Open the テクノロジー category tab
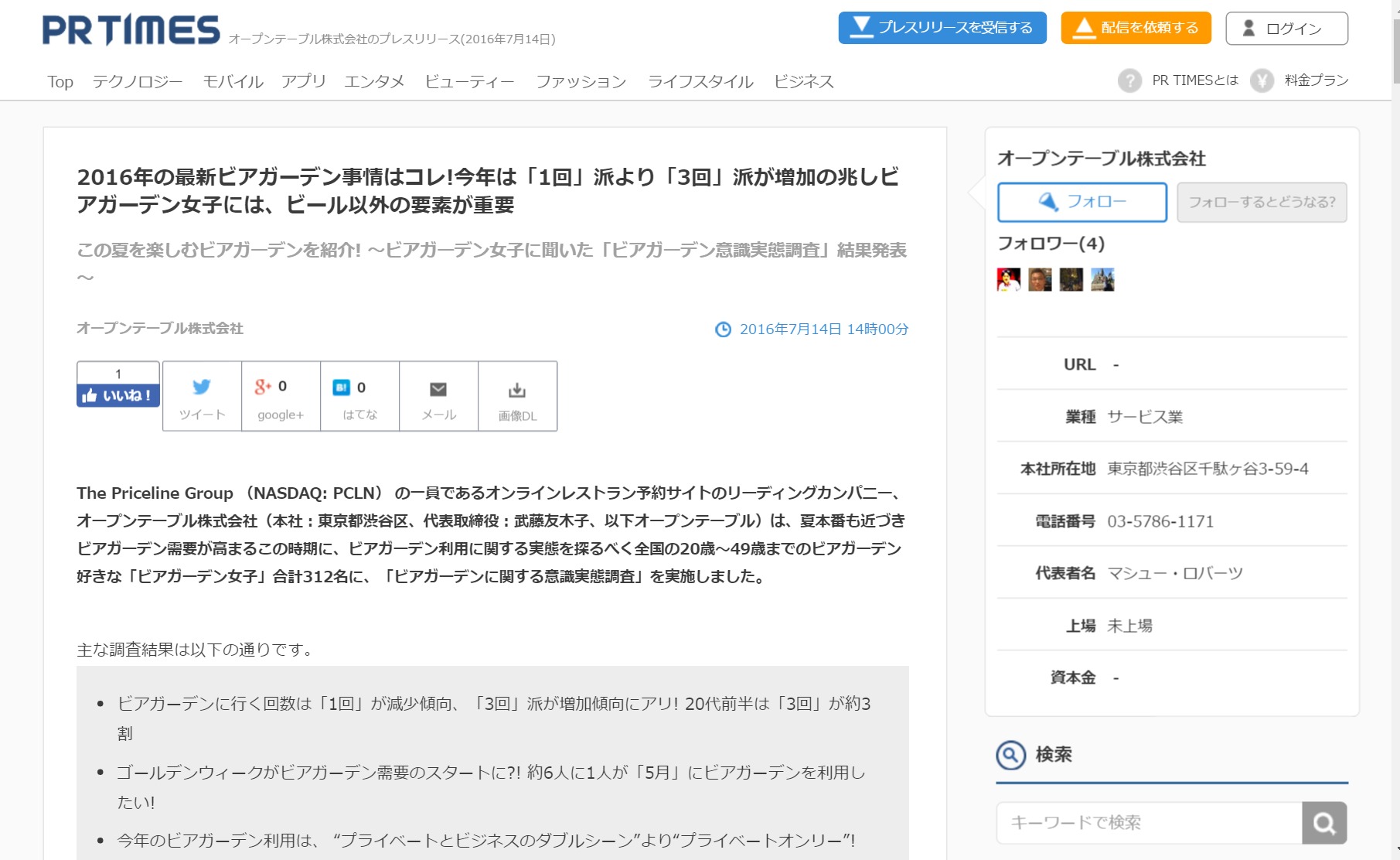 point(138,82)
